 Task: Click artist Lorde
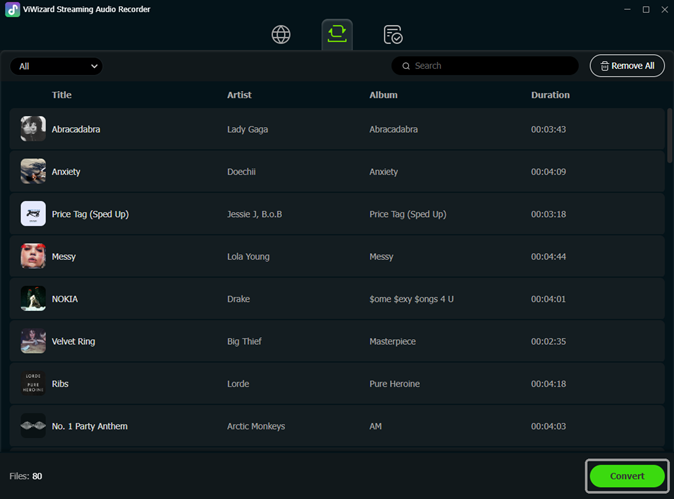(x=238, y=384)
